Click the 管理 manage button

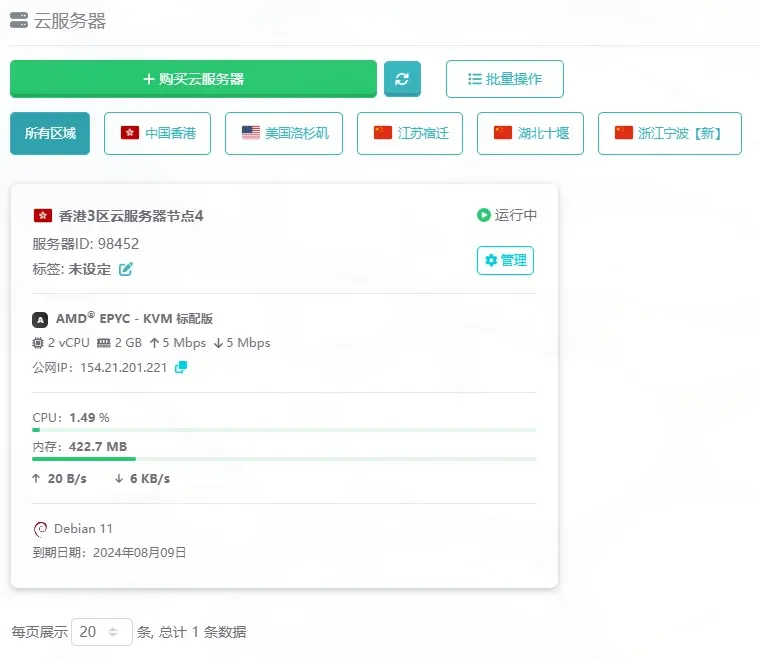point(505,260)
